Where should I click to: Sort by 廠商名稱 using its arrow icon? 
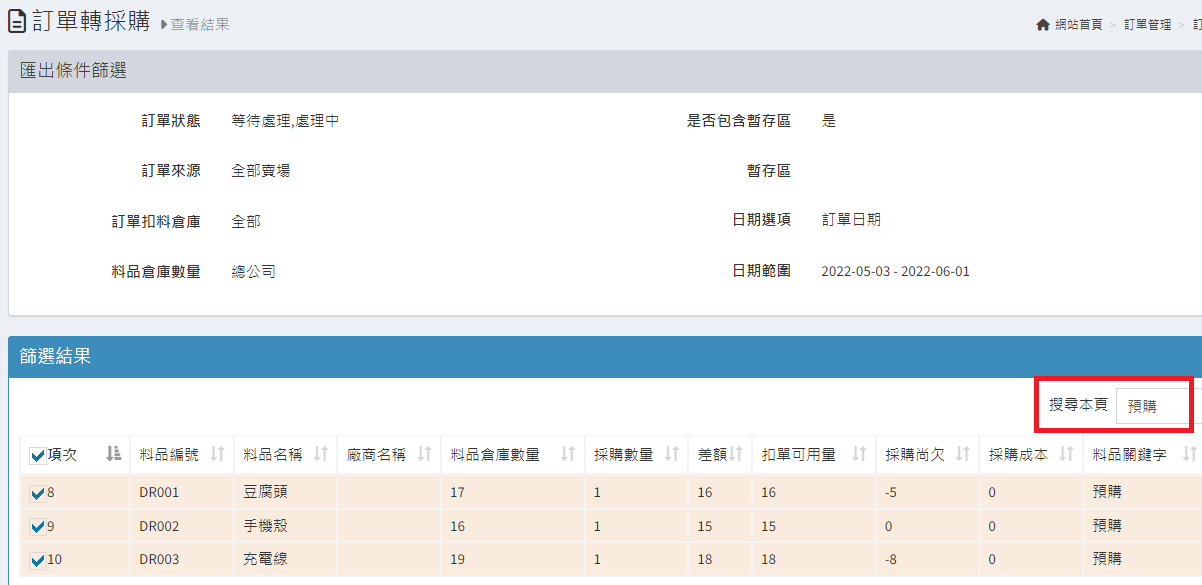[424, 454]
